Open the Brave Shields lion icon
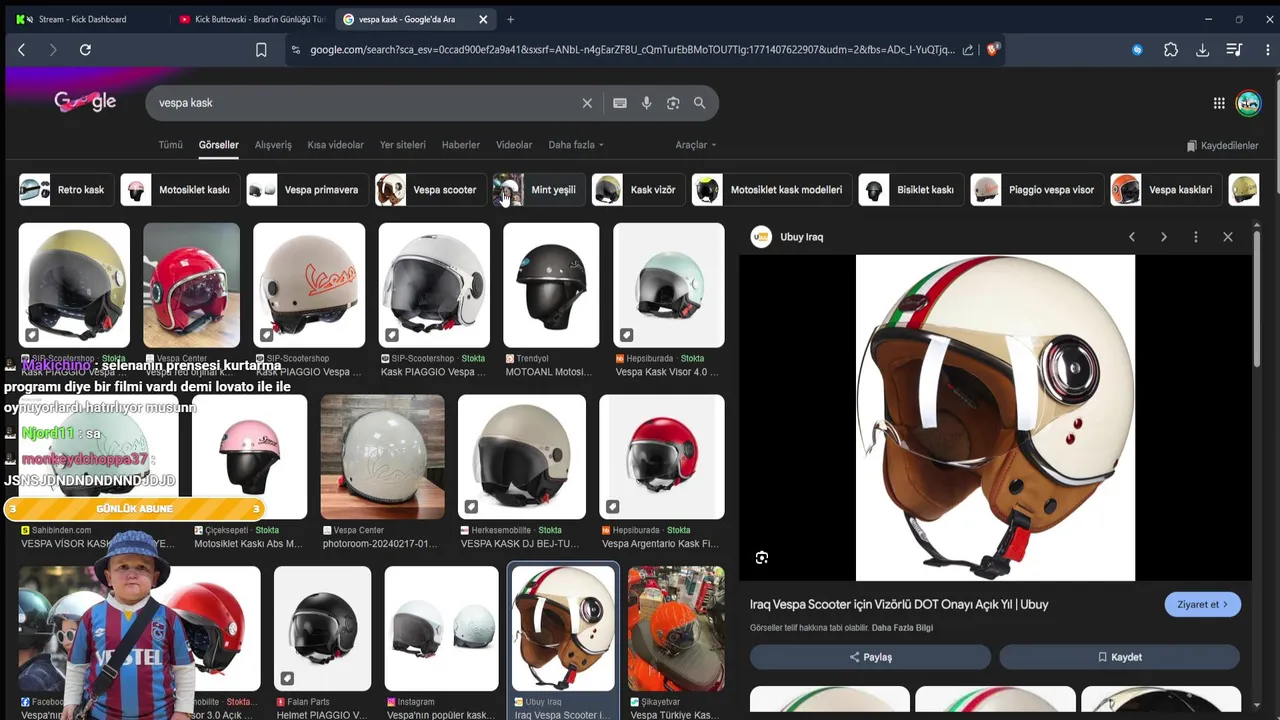Screen dimensions: 1280x720 [x=993, y=49]
